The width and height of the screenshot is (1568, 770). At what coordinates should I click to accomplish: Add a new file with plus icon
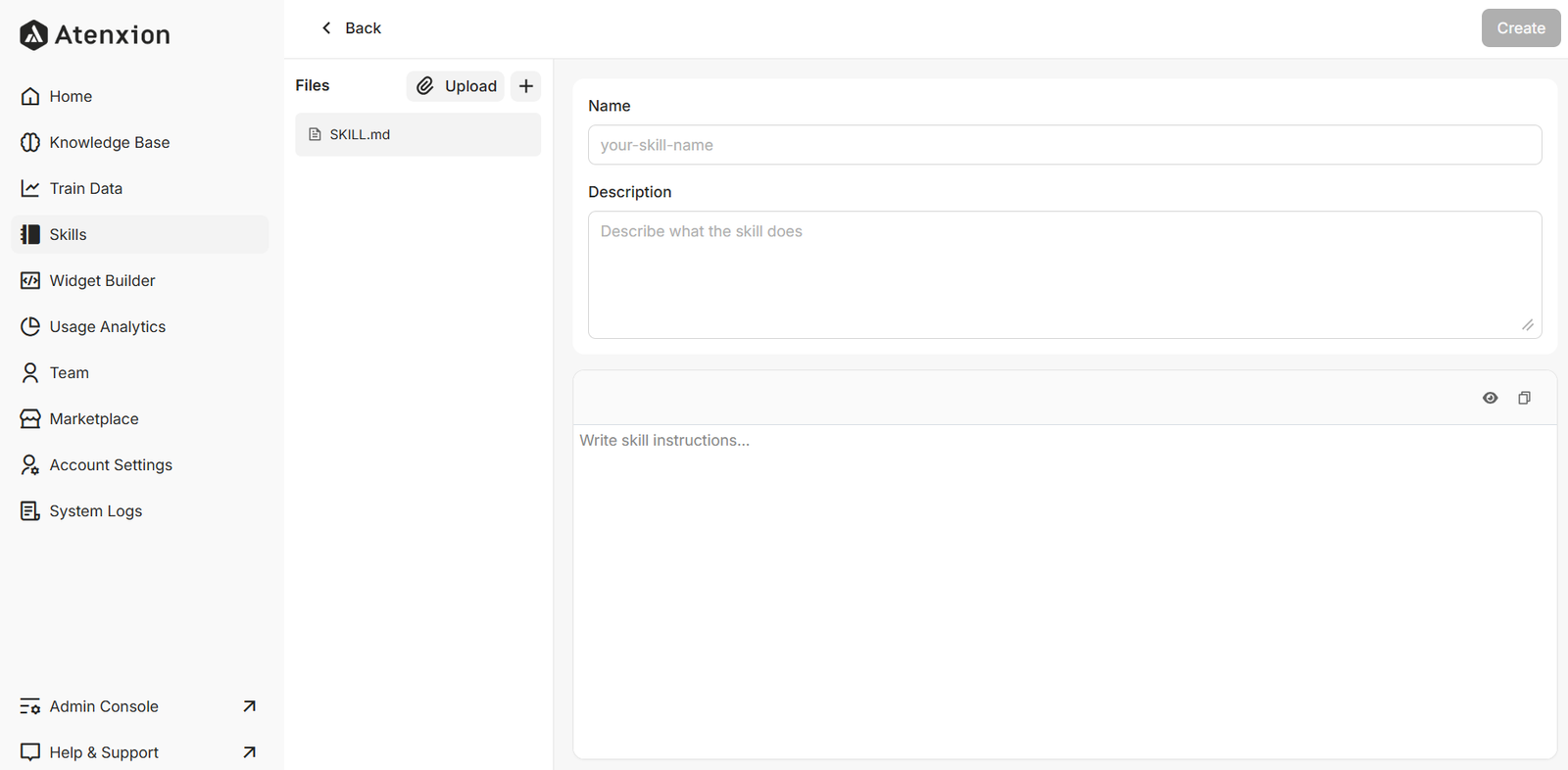pos(526,86)
